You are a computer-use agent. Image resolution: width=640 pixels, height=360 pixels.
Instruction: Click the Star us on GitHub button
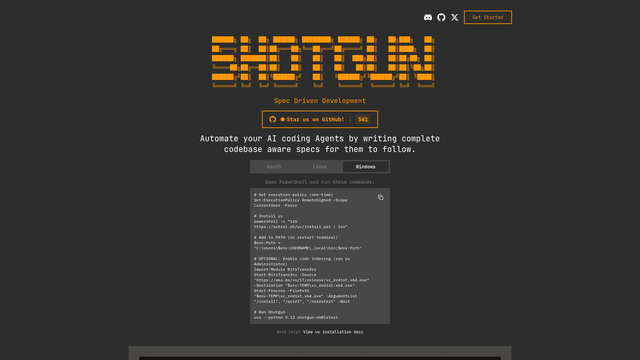click(320, 119)
